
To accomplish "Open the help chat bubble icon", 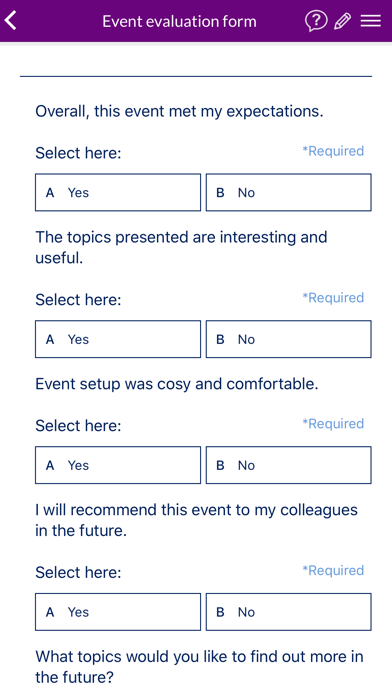I will (x=316, y=21).
